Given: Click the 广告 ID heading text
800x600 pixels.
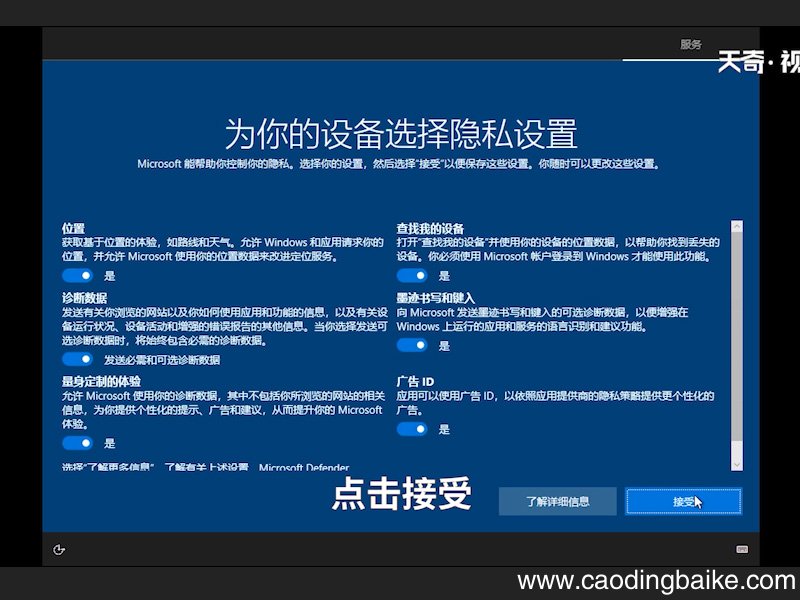Looking at the screenshot, I should (415, 381).
